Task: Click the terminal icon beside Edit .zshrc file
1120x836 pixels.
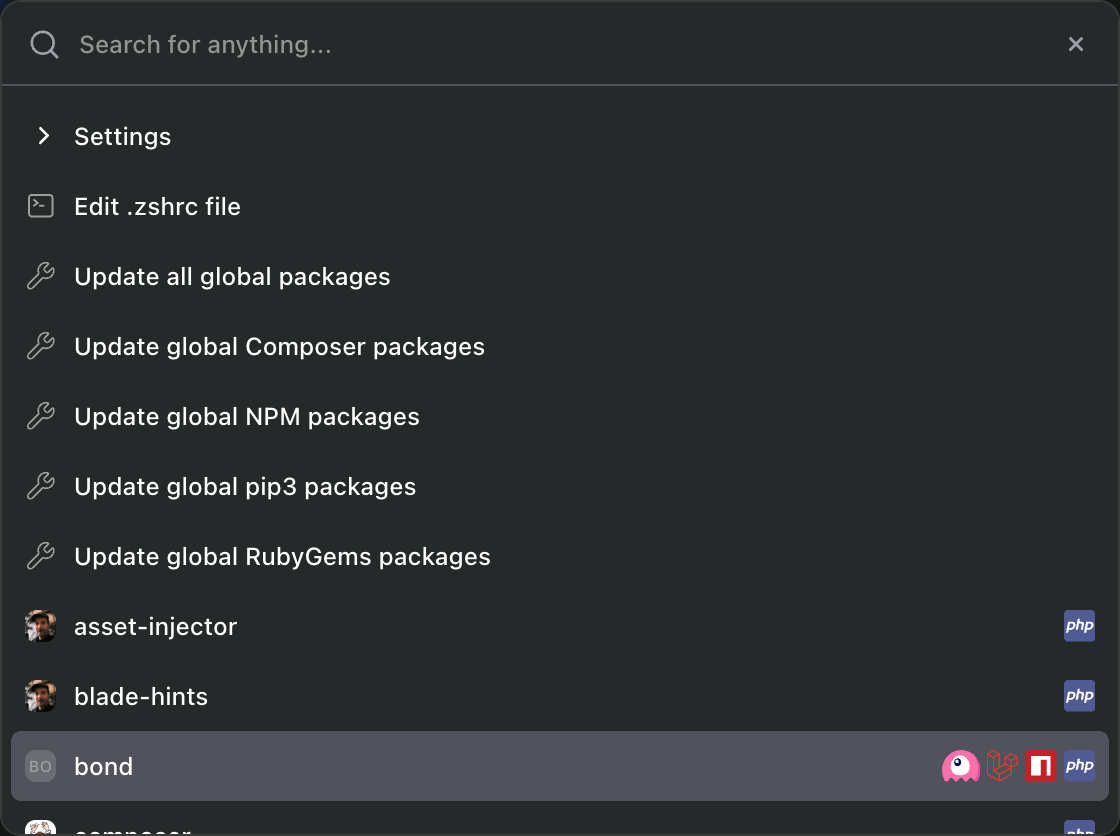Action: [x=40, y=206]
